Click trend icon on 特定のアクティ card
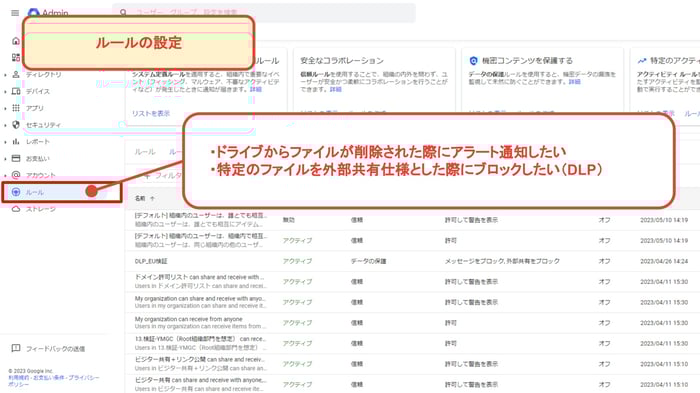 642,61
